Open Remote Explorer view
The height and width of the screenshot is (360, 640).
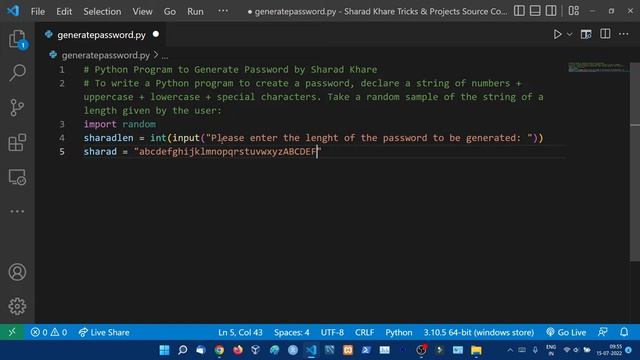pos(17,178)
